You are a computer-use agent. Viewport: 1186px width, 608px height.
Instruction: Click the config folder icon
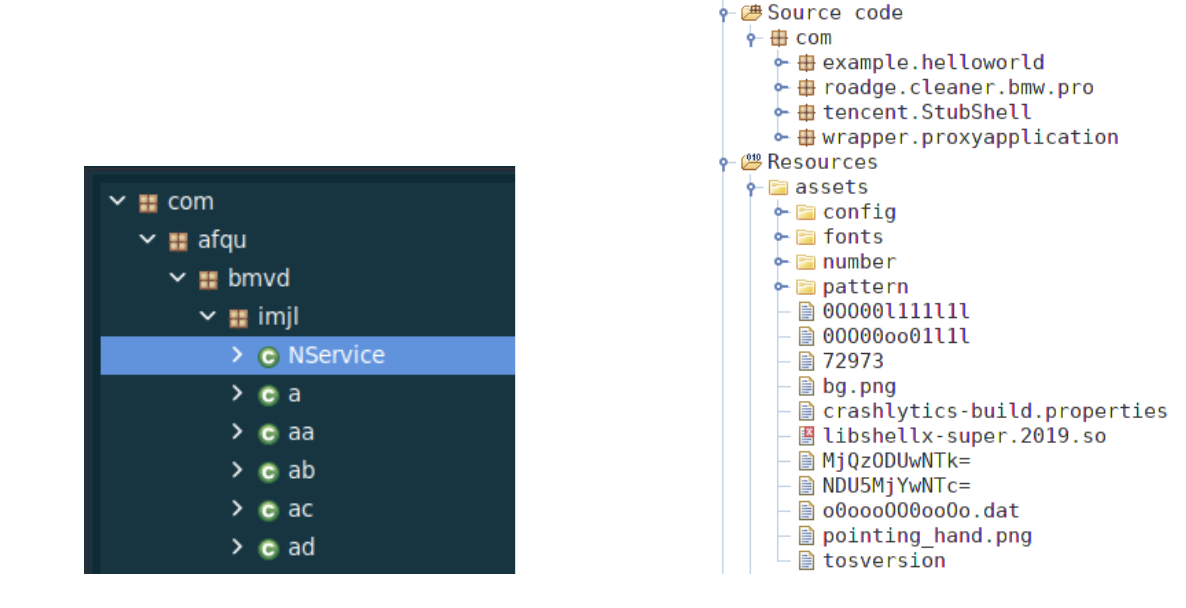point(806,212)
